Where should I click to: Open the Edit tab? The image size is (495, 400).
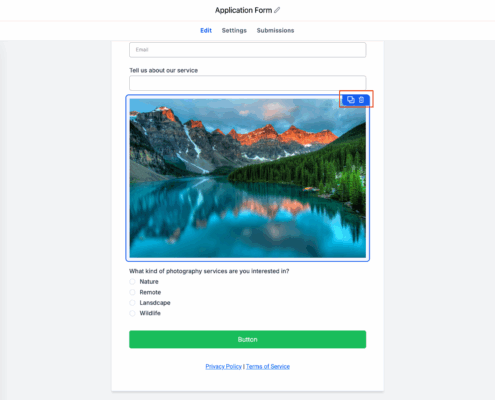click(x=206, y=30)
